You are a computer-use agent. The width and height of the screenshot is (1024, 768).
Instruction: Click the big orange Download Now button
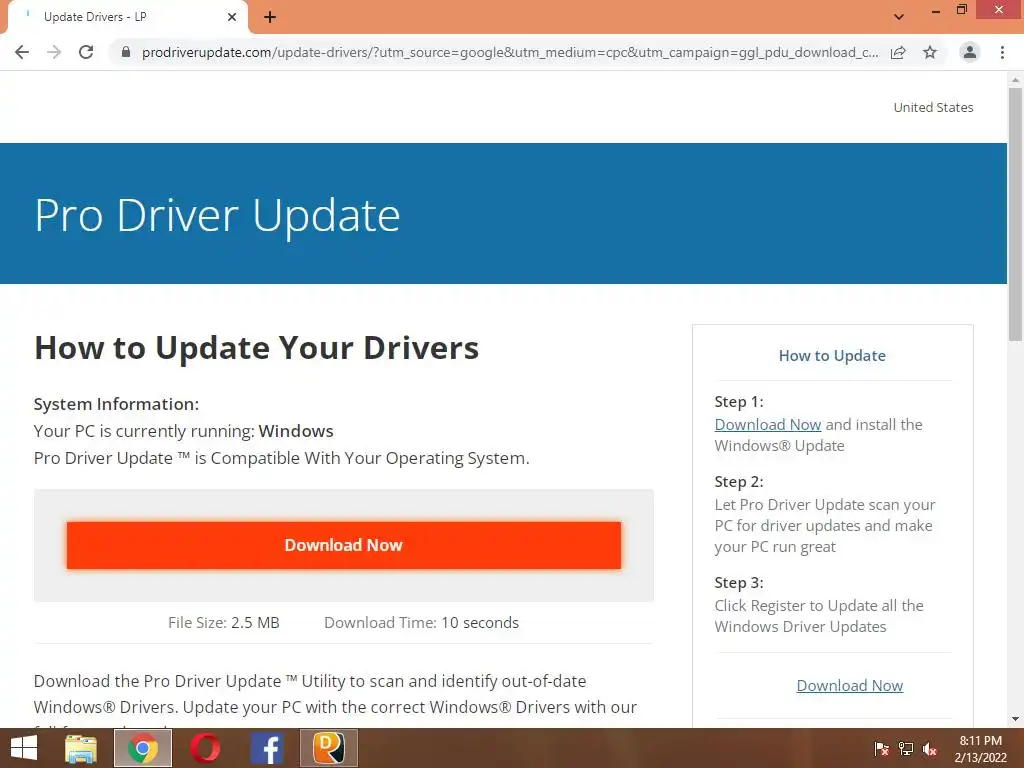pyautogui.click(x=344, y=545)
